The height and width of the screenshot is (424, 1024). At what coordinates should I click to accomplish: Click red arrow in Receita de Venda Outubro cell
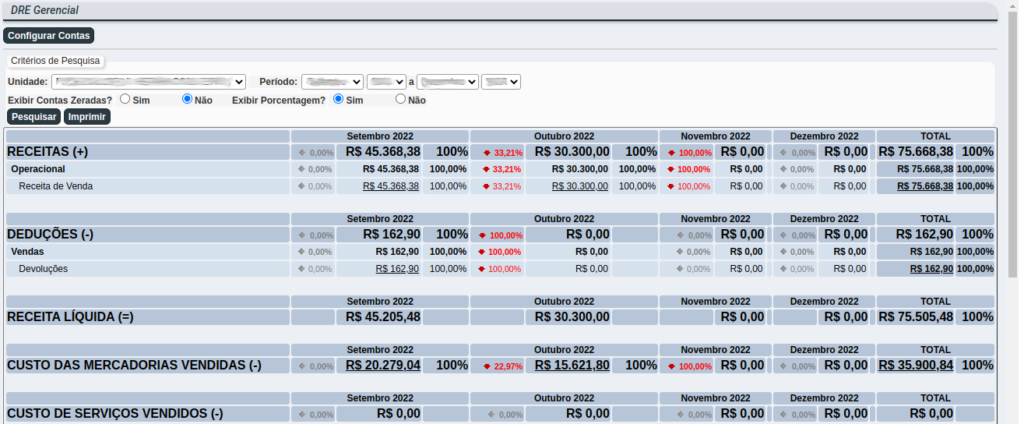click(x=486, y=187)
